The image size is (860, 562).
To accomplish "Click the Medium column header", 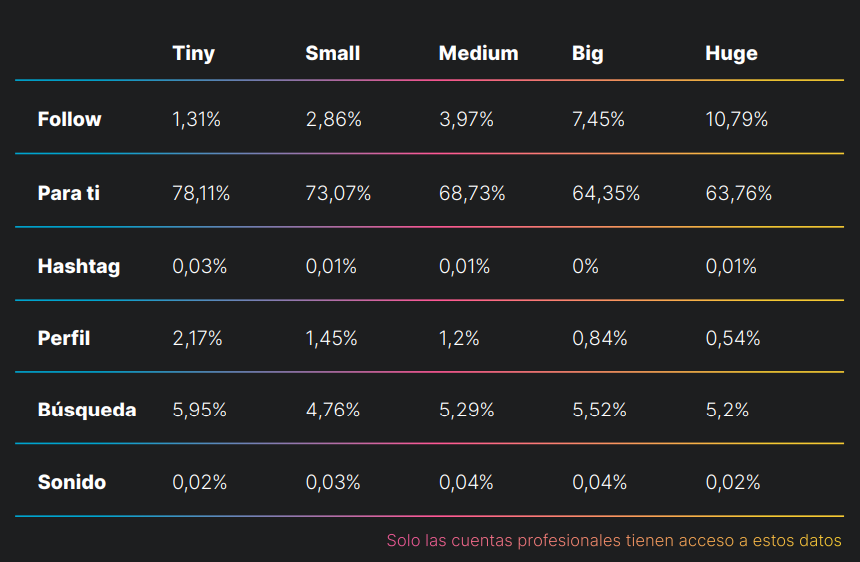I will click(x=478, y=53).
